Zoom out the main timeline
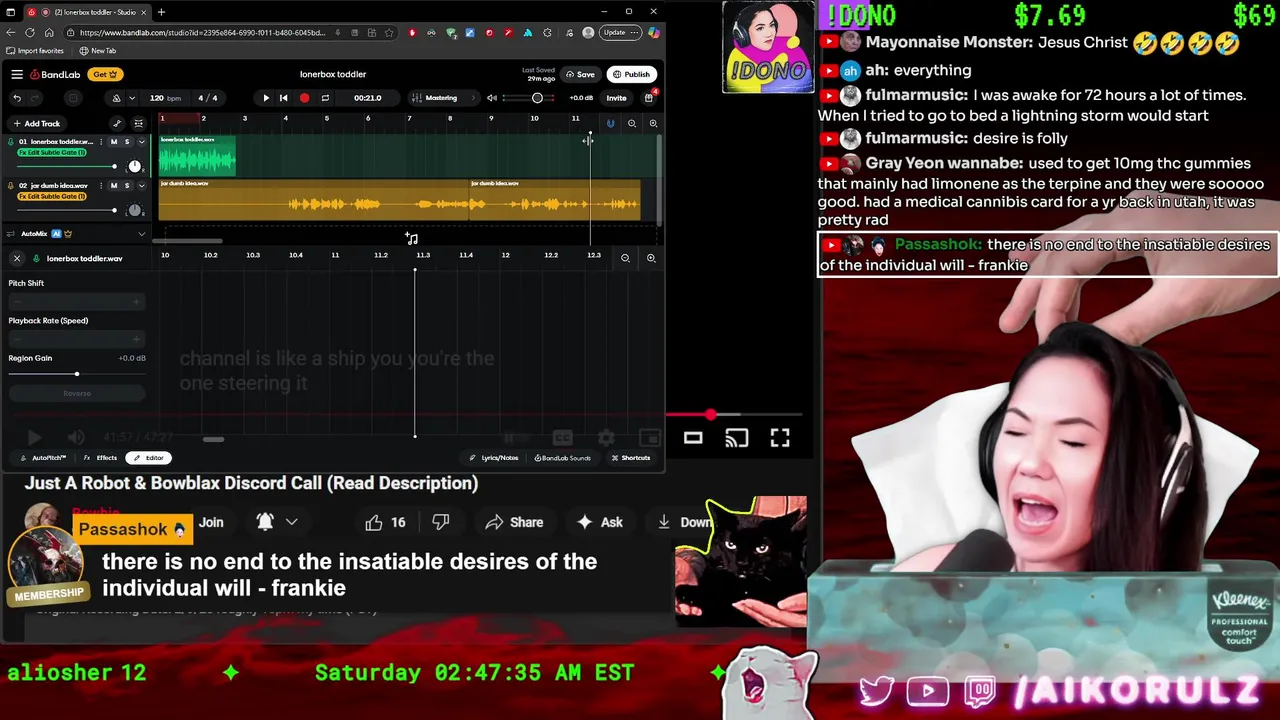The height and width of the screenshot is (720, 1280). click(631, 124)
